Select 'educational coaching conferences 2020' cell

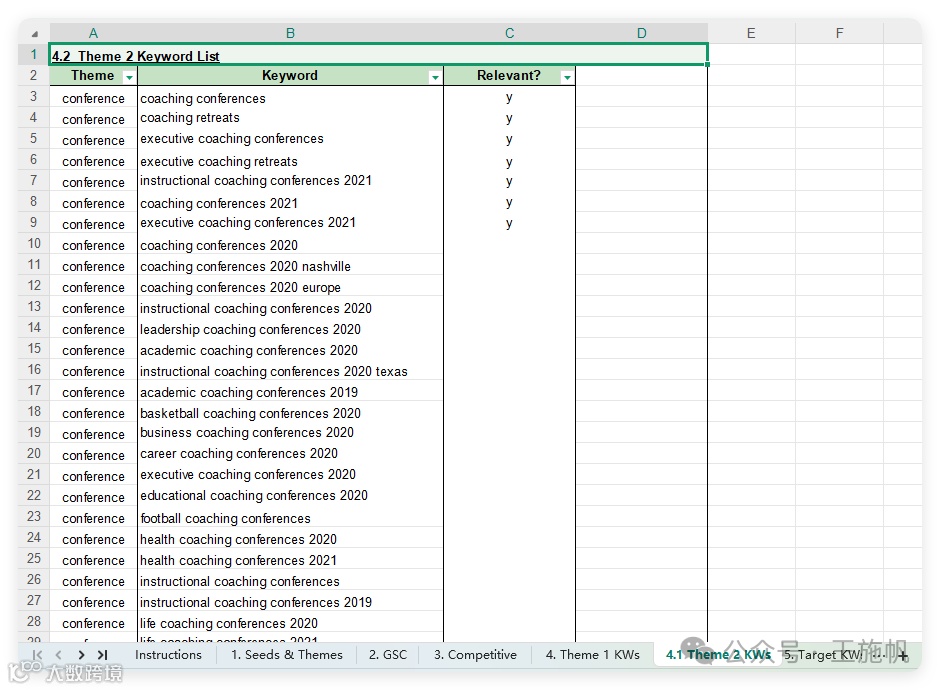[x=291, y=495]
